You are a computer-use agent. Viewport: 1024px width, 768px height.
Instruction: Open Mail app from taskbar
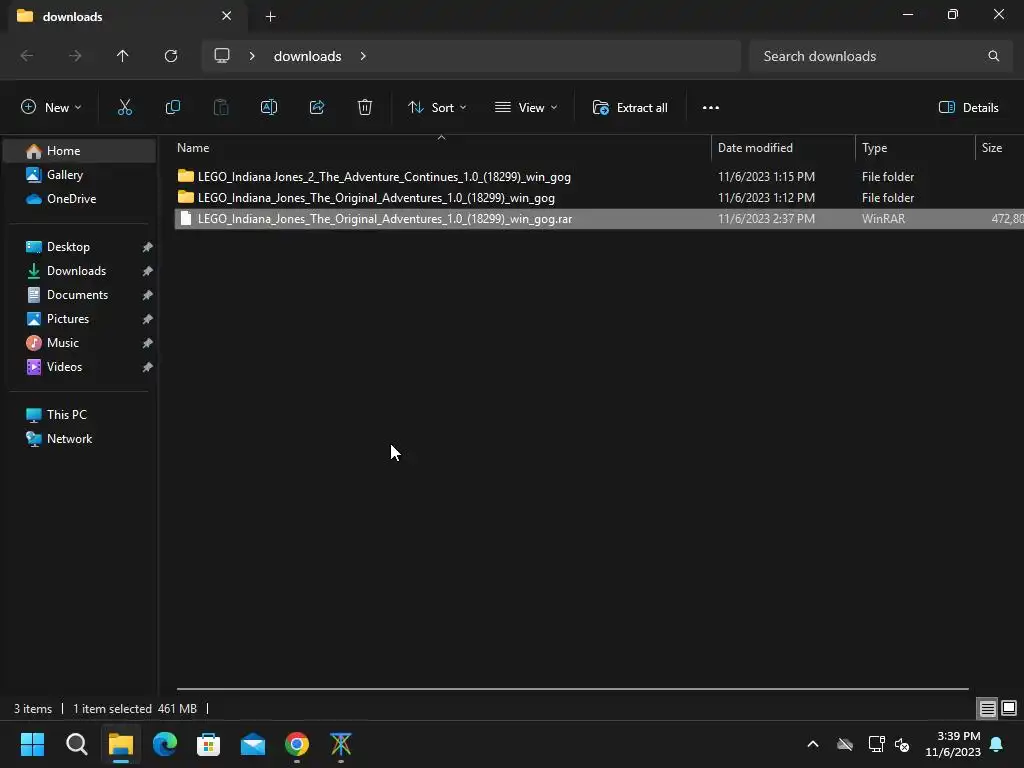pos(253,744)
